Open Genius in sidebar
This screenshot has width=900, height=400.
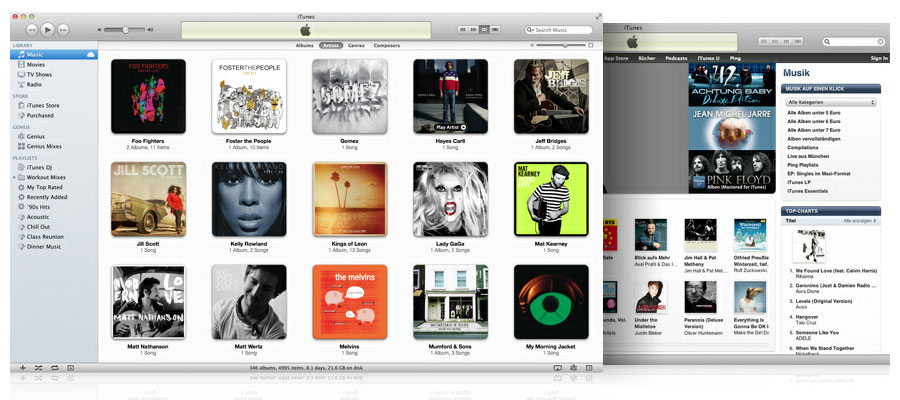coord(54,137)
